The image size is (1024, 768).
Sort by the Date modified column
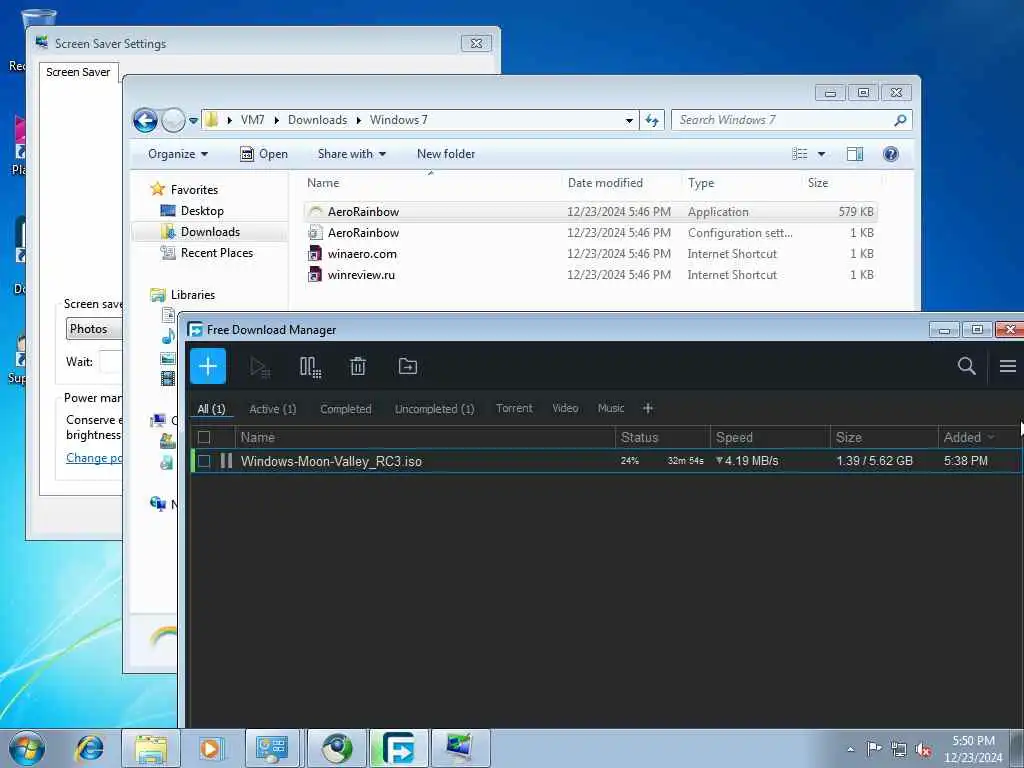click(x=605, y=183)
